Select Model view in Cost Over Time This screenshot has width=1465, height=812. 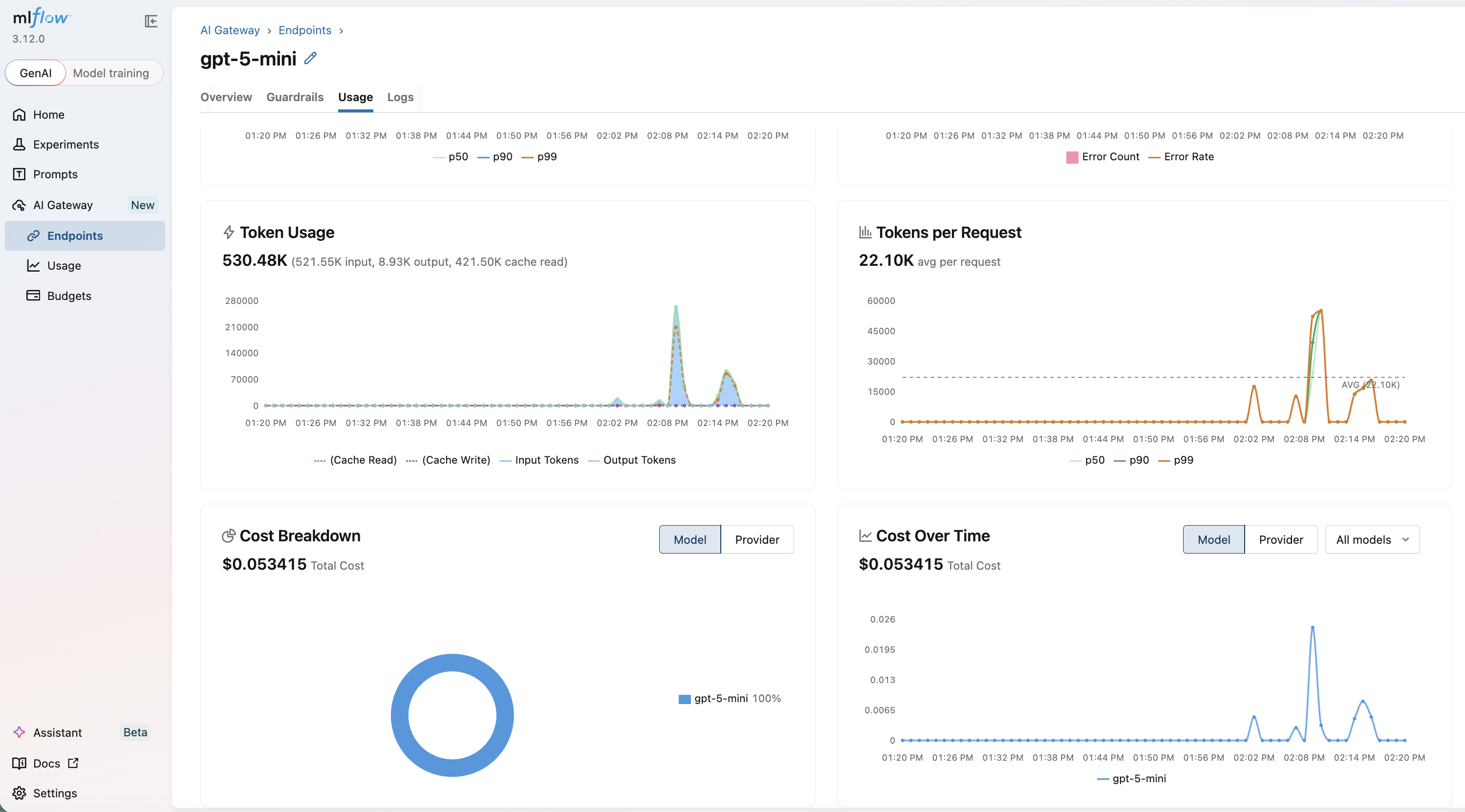click(x=1214, y=540)
